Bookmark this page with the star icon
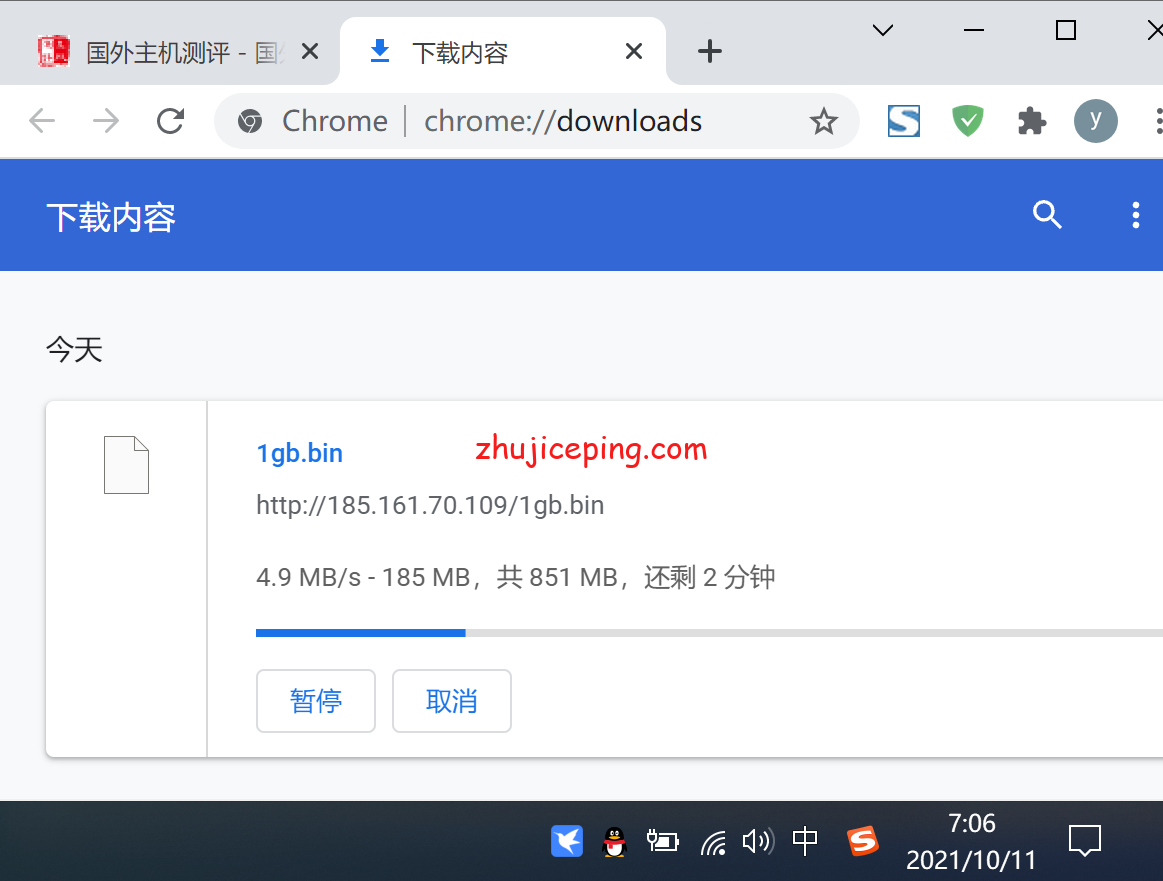Screen dimensions: 1163x881 pos(823,121)
